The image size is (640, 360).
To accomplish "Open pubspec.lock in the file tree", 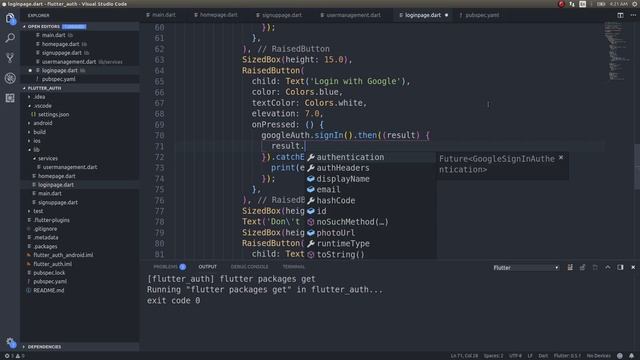I will coord(49,273).
